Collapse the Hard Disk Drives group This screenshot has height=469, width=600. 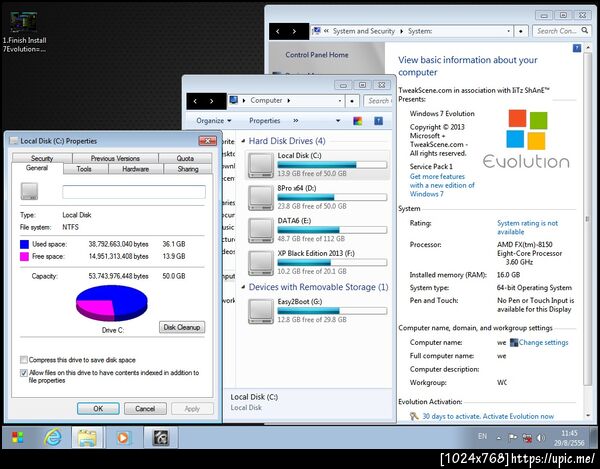pyautogui.click(x=243, y=141)
